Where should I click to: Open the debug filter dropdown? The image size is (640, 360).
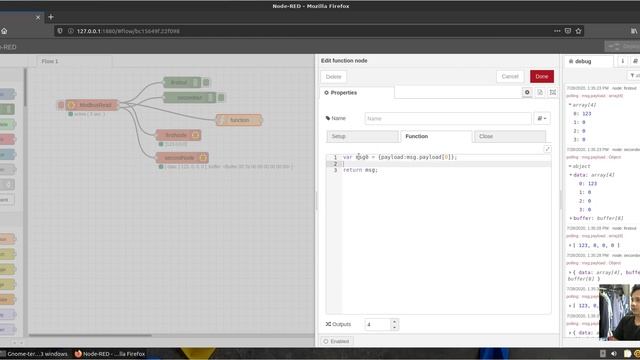634,76
